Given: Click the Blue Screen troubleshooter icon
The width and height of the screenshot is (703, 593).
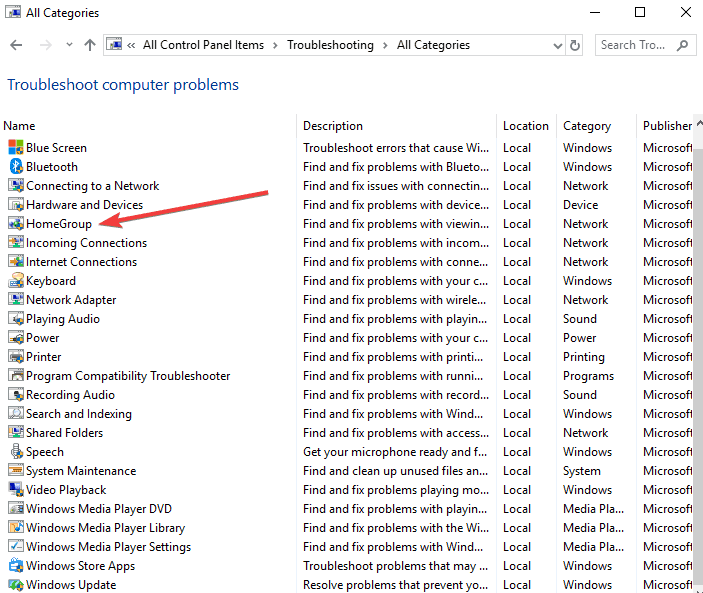Looking at the screenshot, I should 16,147.
